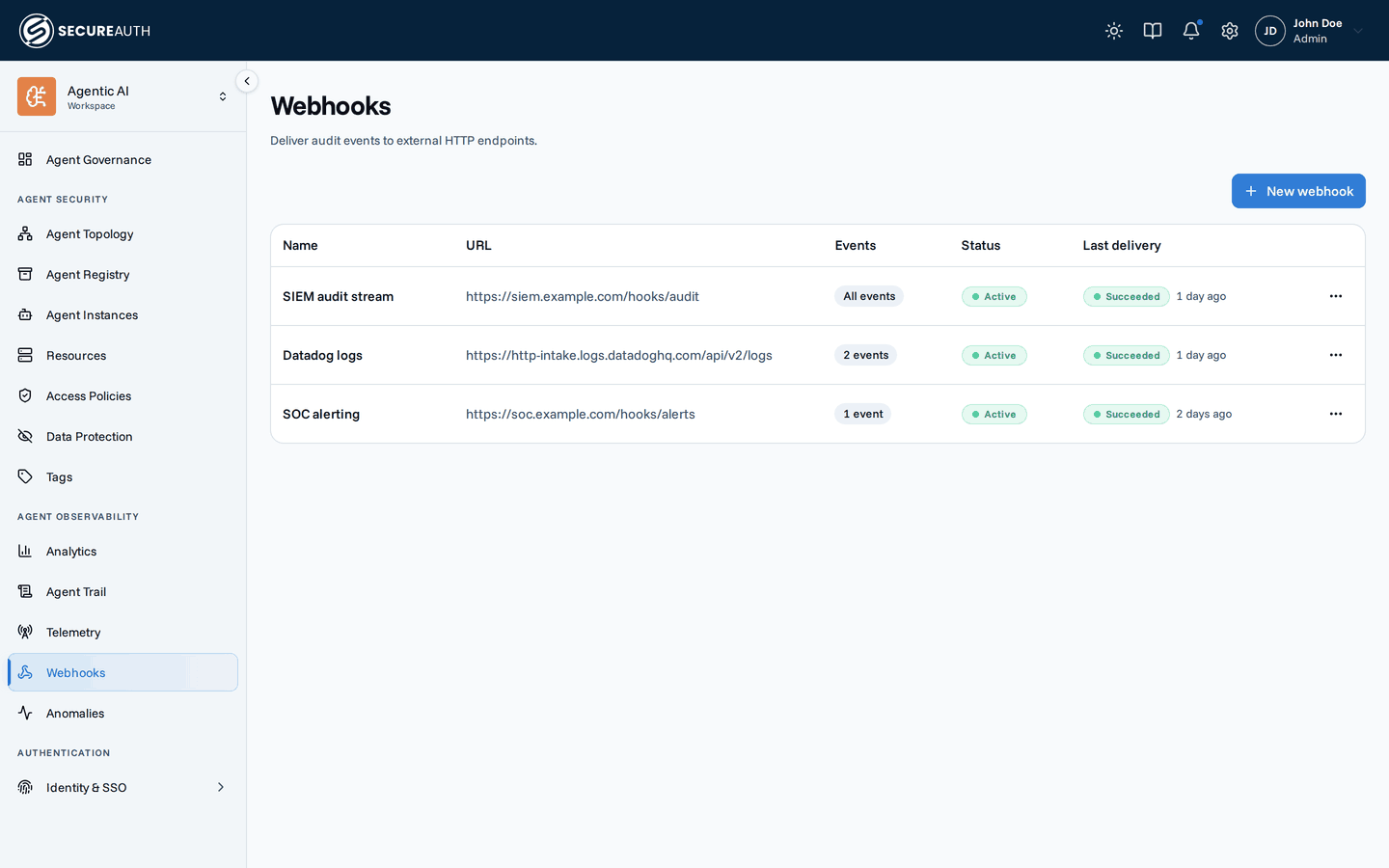The height and width of the screenshot is (868, 1389).
Task: Open actions menu for Datadog logs
Action: [x=1336, y=355]
